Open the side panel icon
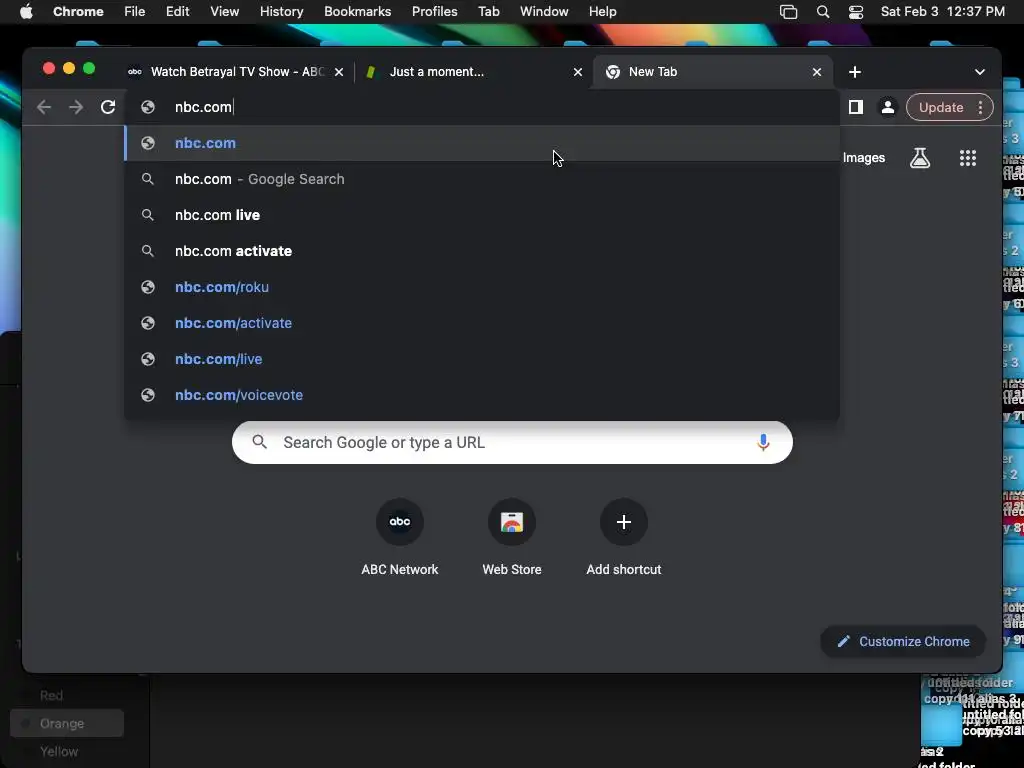 click(x=856, y=107)
